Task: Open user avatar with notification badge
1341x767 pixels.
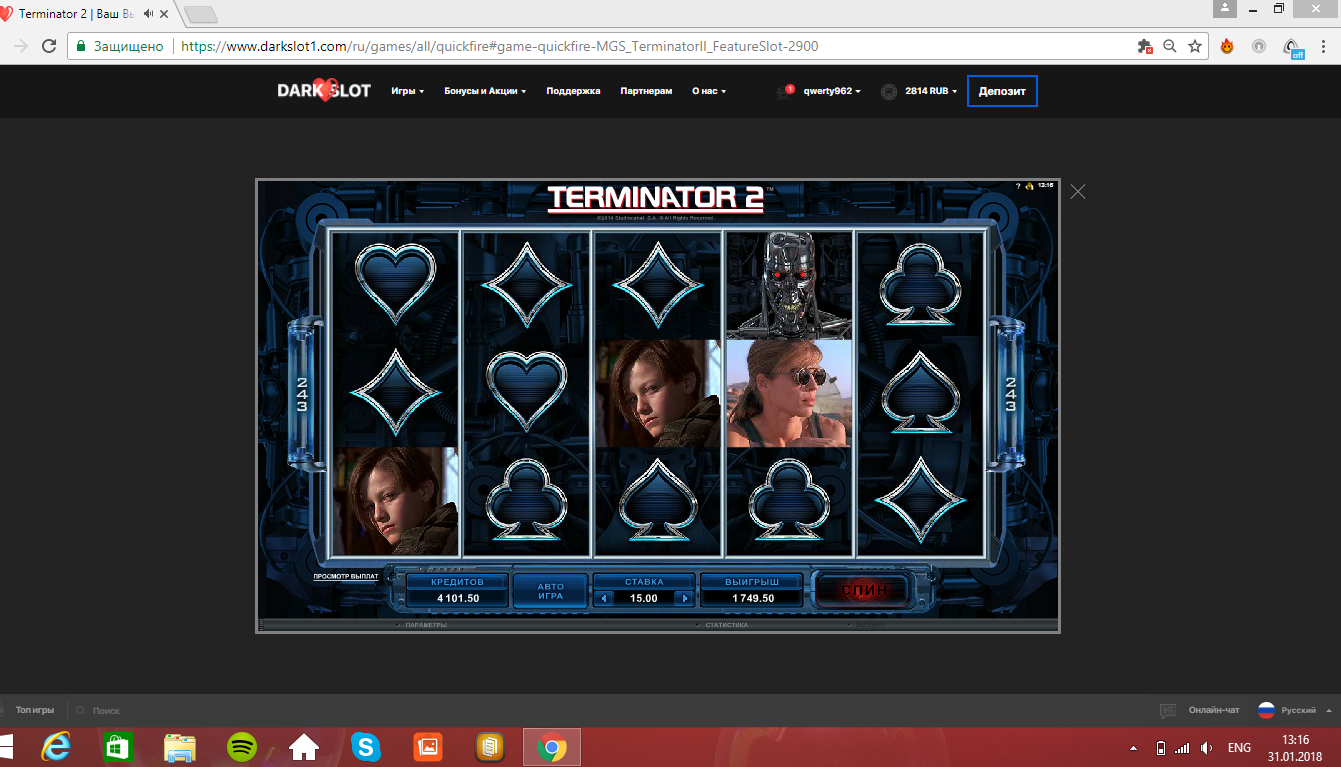Action: 785,91
